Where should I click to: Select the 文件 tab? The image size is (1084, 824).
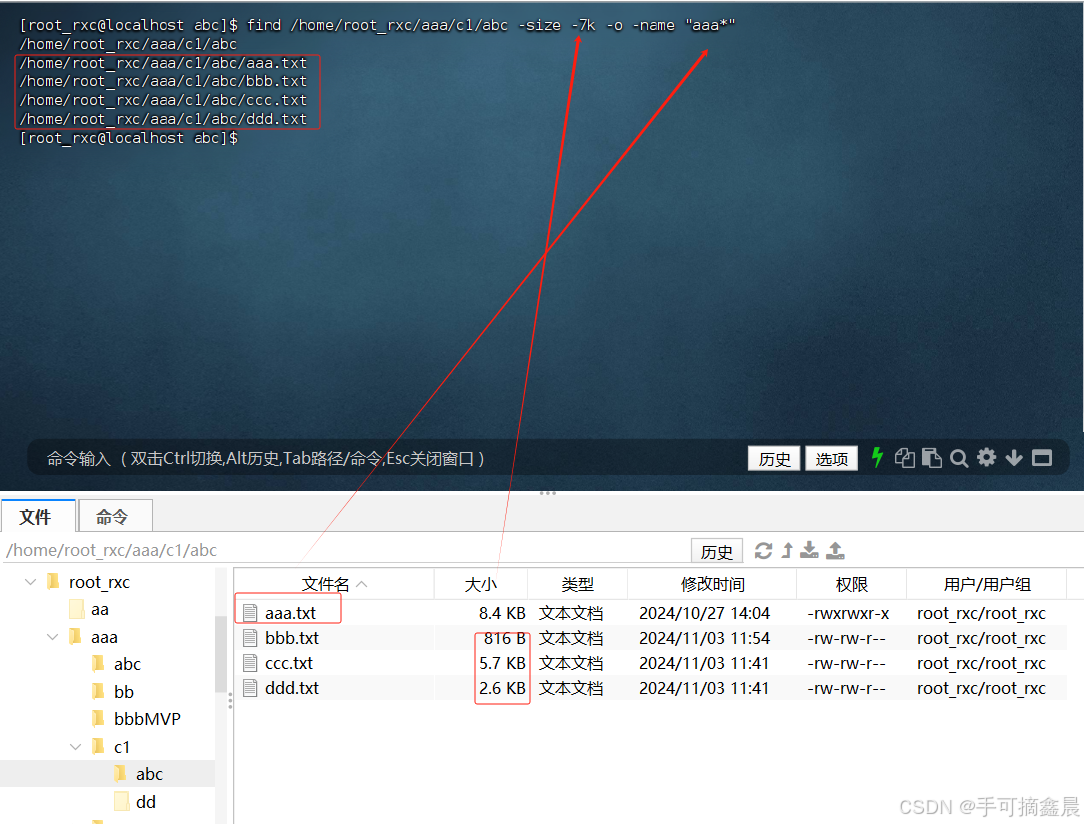(38, 516)
